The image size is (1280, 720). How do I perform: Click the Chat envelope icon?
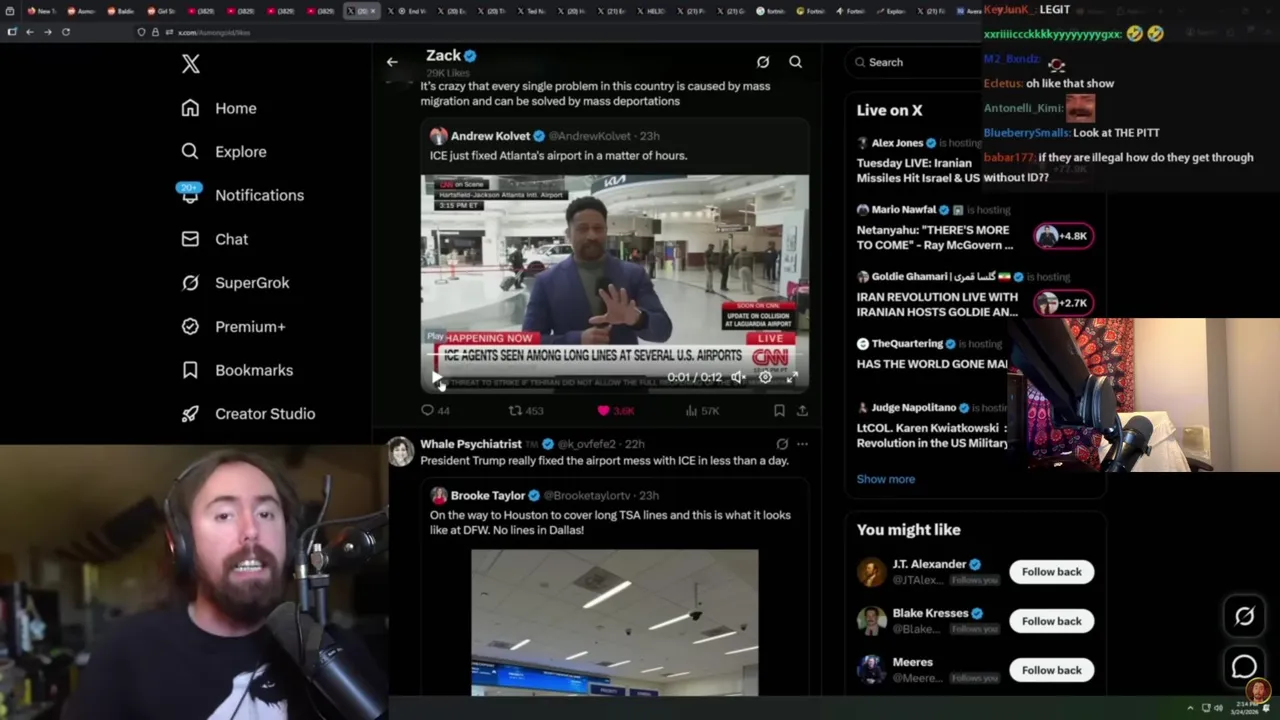coord(190,239)
